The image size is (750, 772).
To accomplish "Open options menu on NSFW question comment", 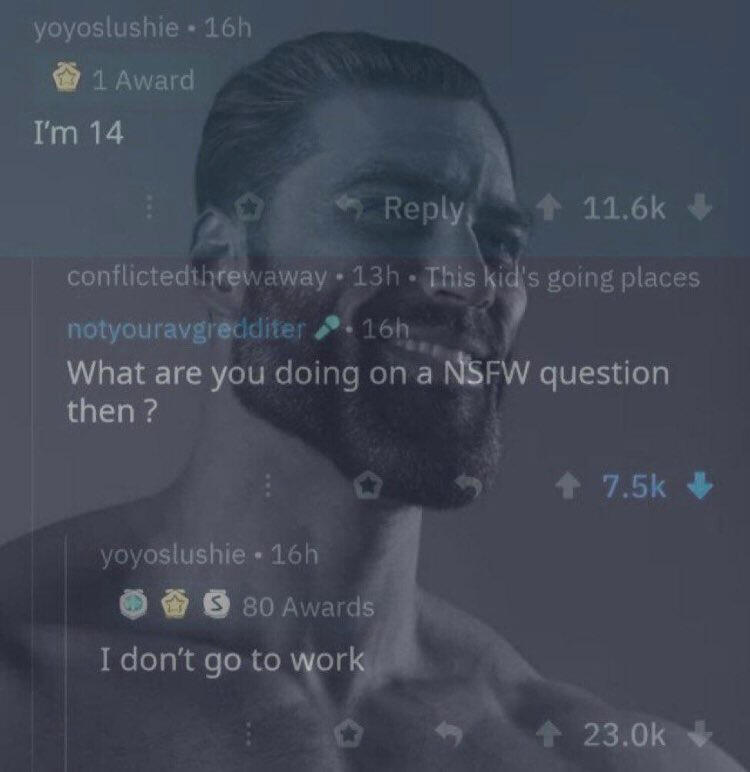I will tap(267, 486).
